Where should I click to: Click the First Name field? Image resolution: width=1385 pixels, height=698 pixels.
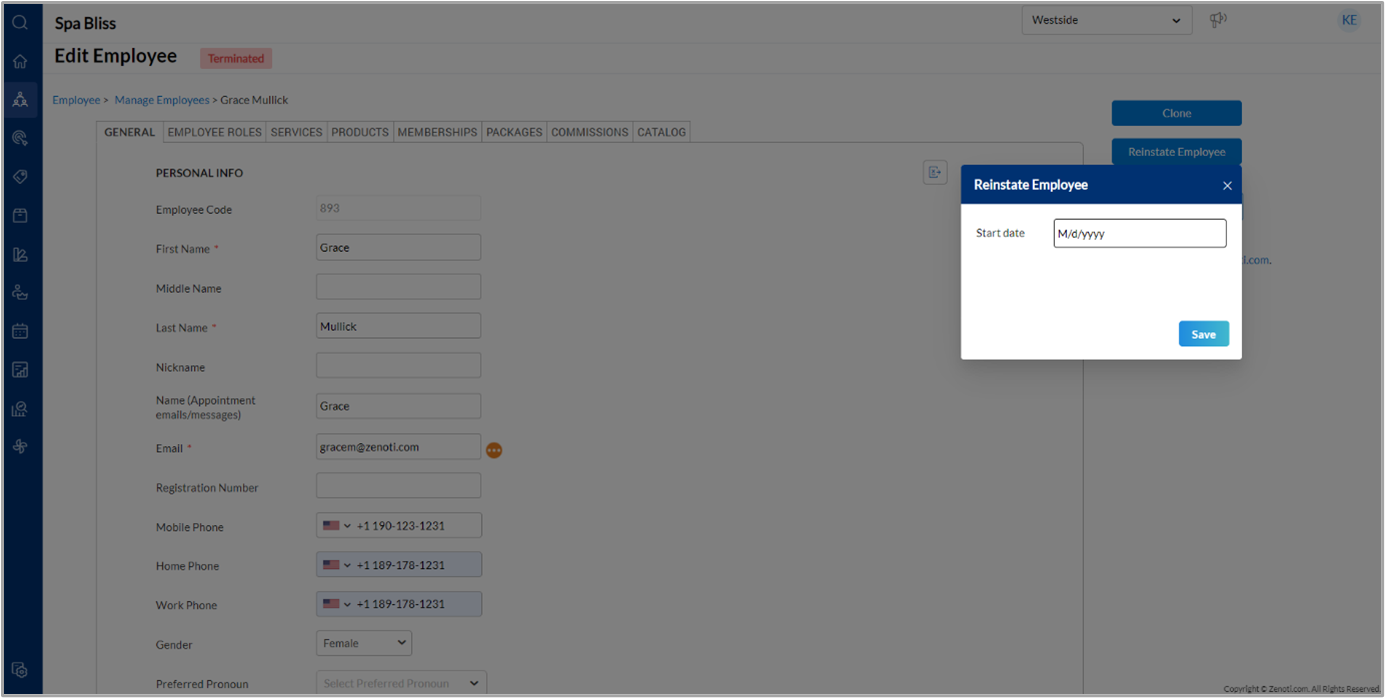398,247
